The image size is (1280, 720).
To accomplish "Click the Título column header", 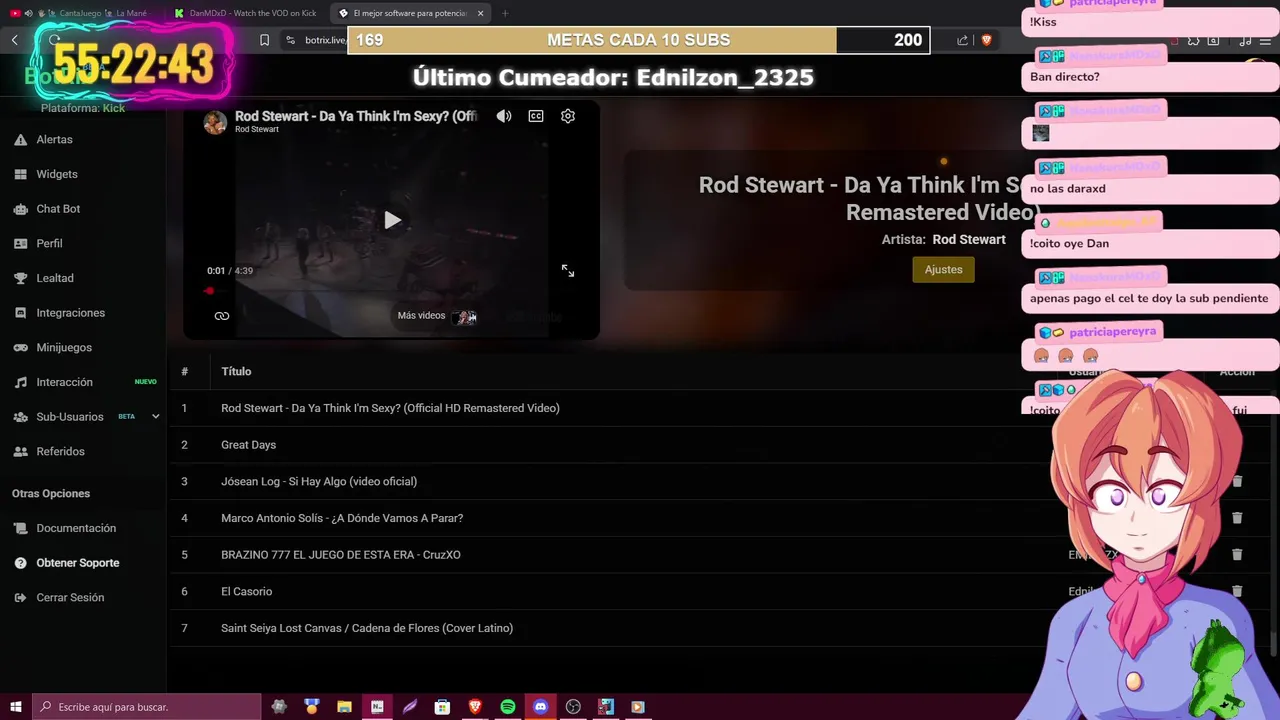I will [236, 371].
